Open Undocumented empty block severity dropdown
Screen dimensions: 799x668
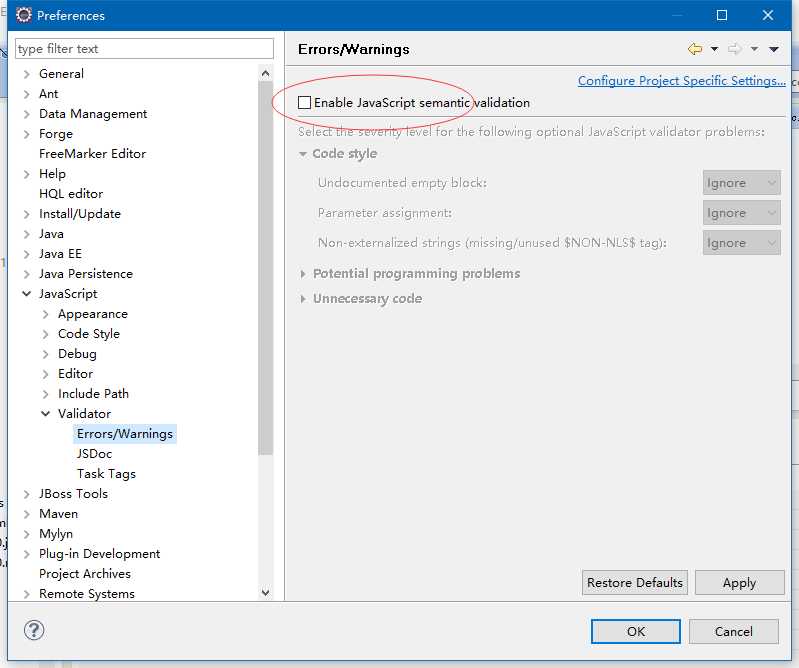[741, 183]
